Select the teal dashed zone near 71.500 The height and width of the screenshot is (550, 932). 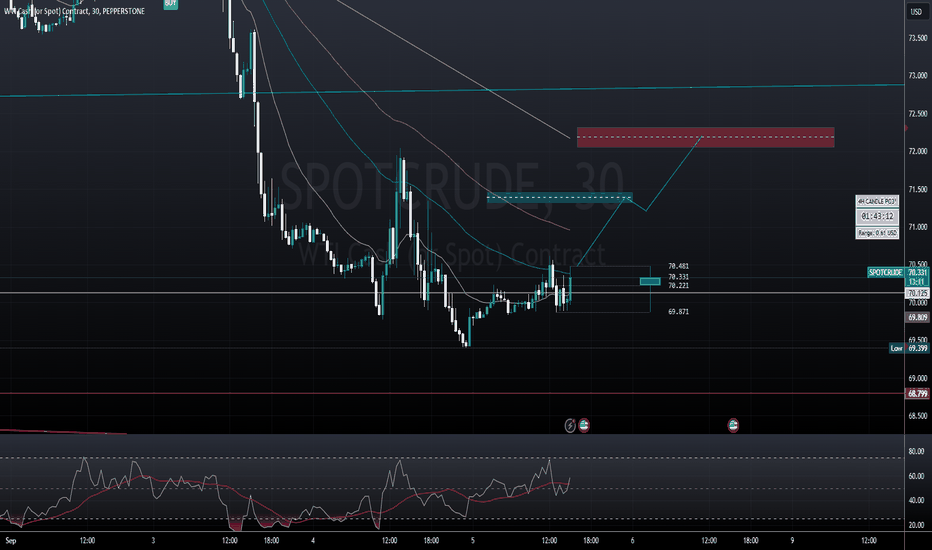point(559,198)
